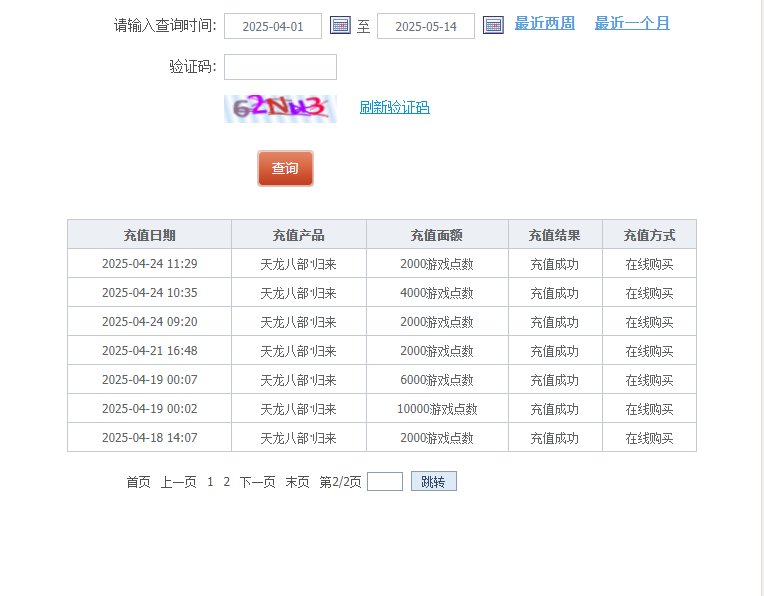Click the 充值日期 column header
764x596 pixels.
[x=150, y=235]
